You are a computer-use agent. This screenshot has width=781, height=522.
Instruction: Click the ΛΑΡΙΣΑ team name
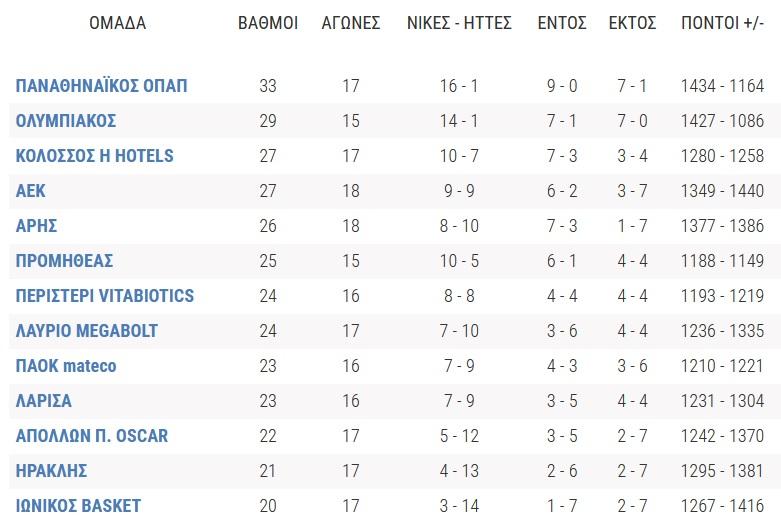point(44,400)
